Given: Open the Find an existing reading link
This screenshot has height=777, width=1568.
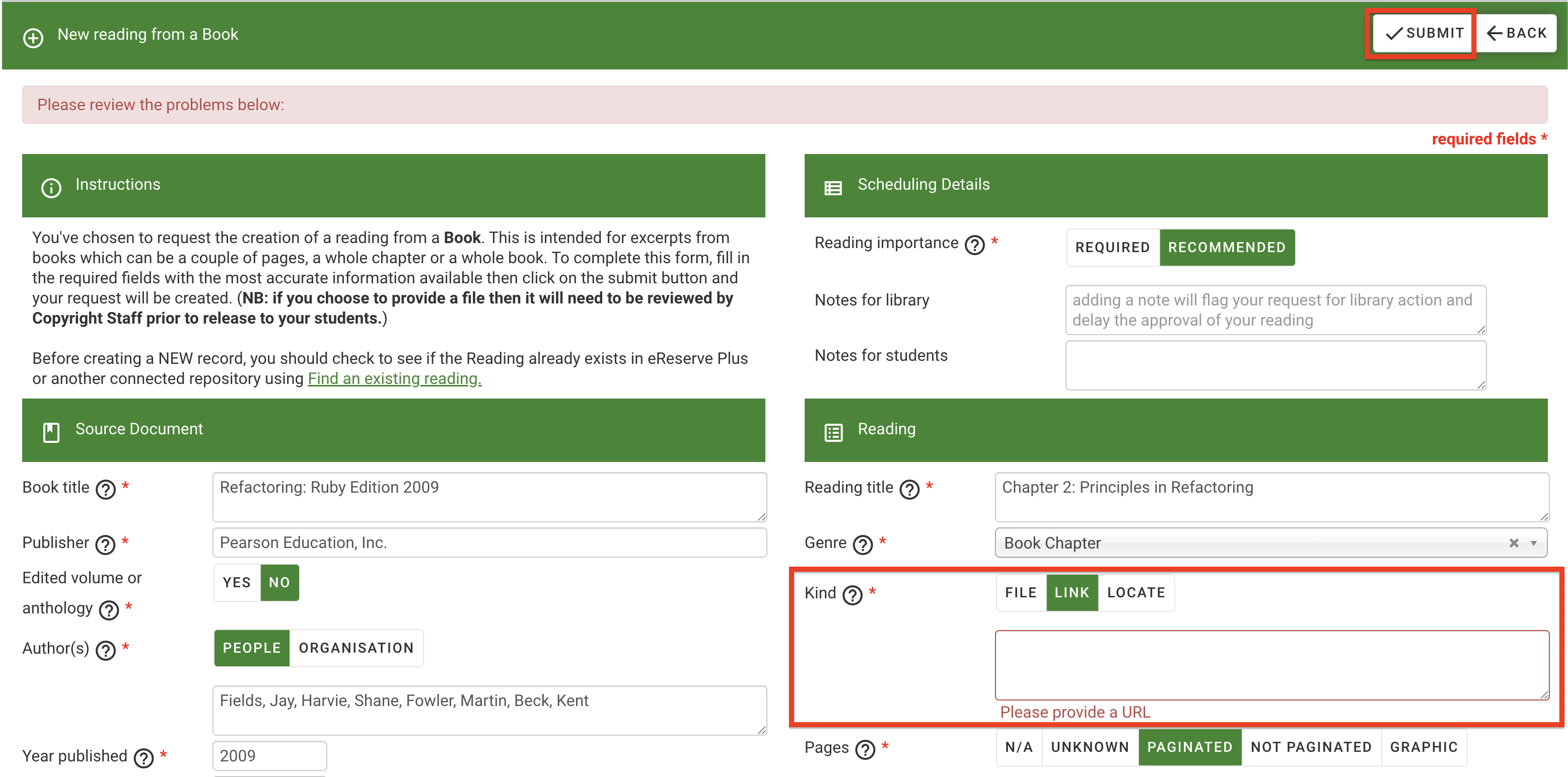Looking at the screenshot, I should tap(394, 378).
